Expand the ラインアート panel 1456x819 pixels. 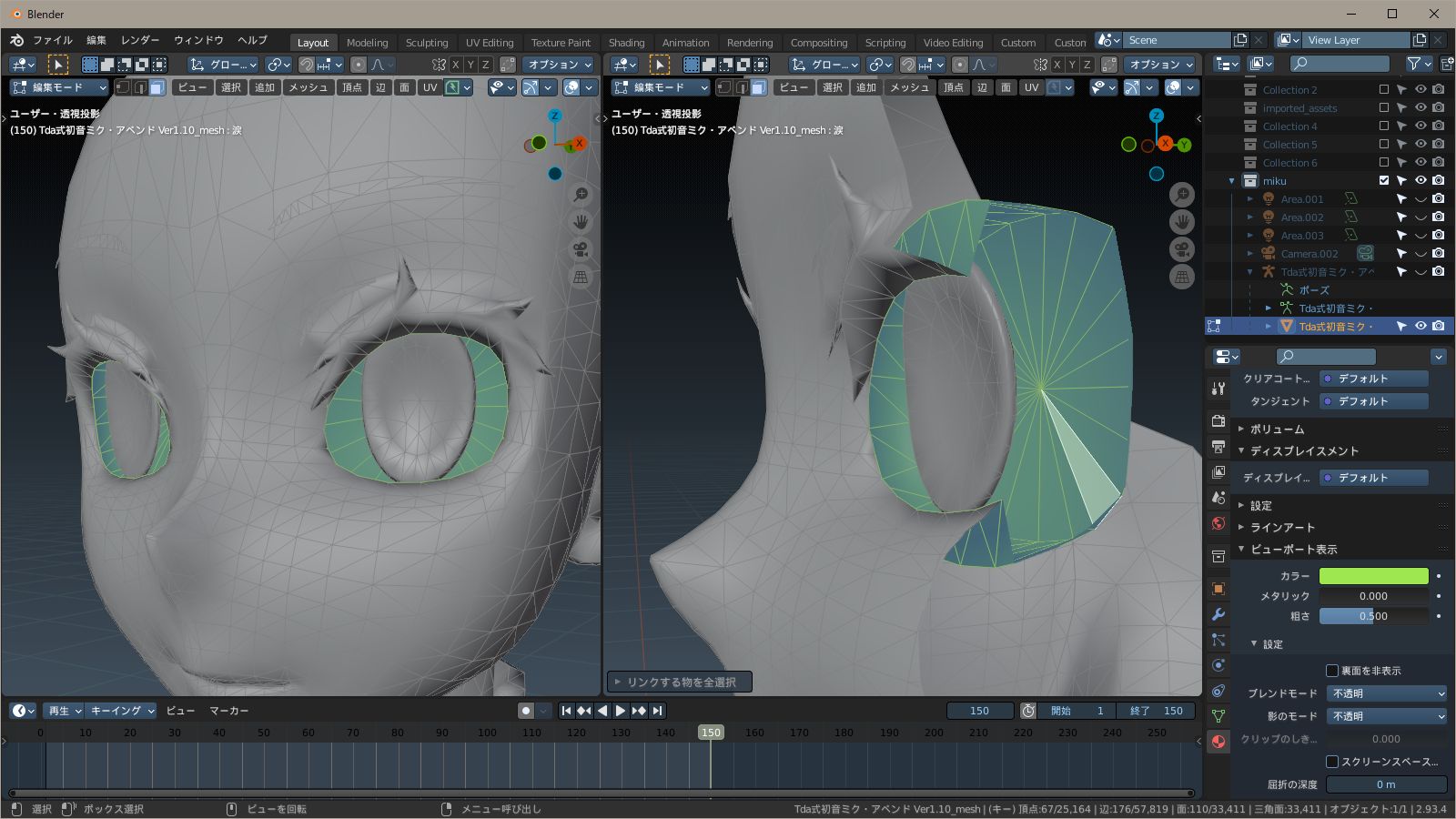tap(1281, 527)
